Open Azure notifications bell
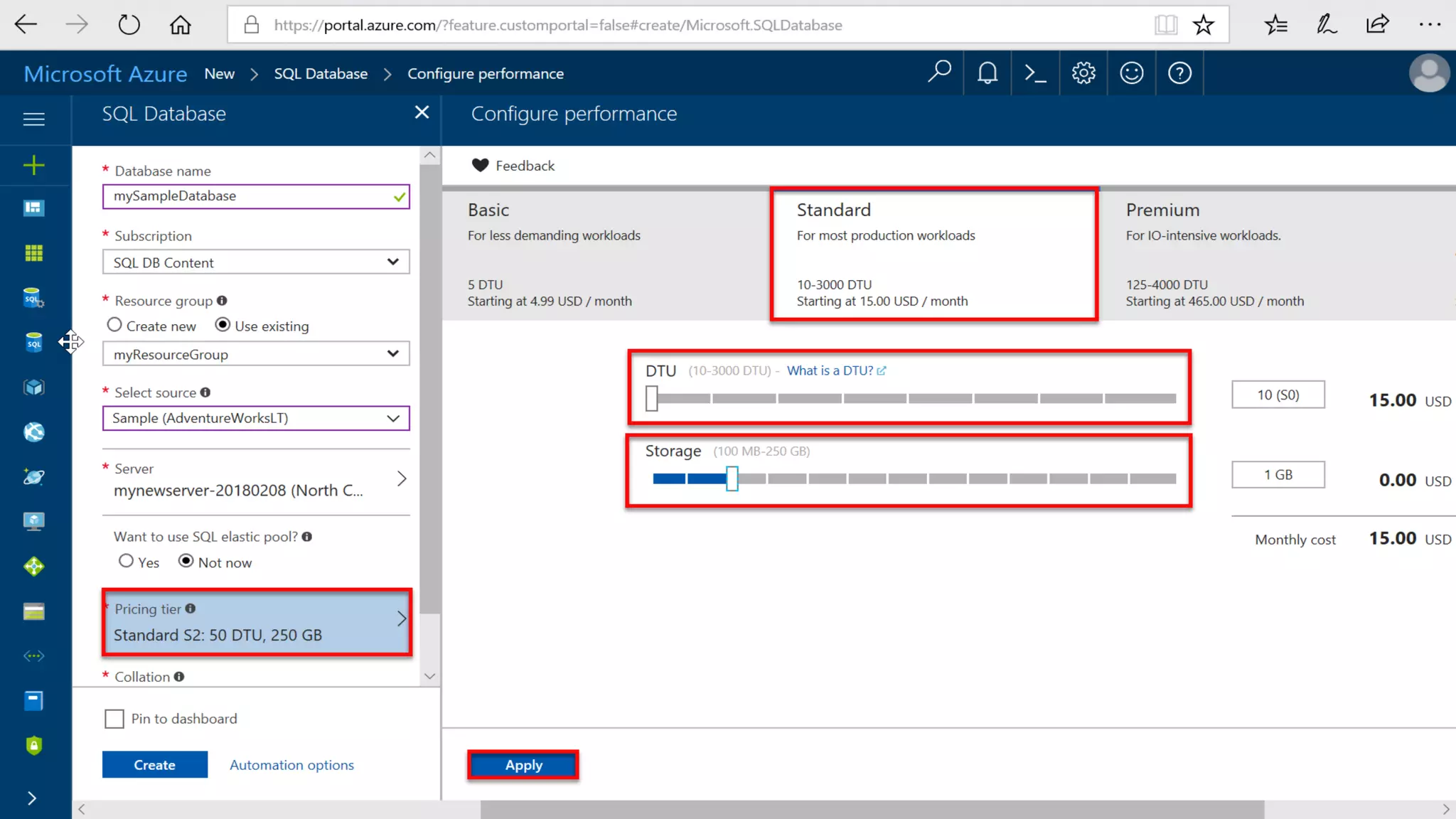The width and height of the screenshot is (1456, 819). point(987,73)
